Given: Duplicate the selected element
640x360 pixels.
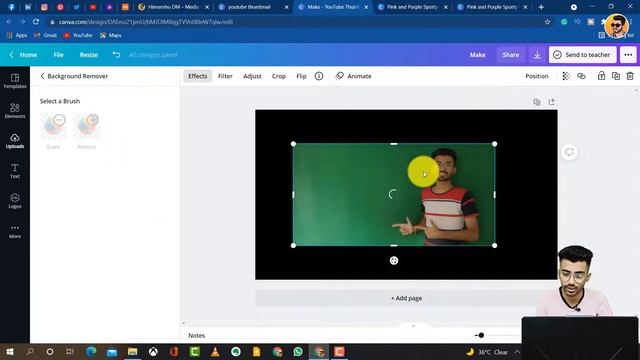Looking at the screenshot, I should 616,76.
